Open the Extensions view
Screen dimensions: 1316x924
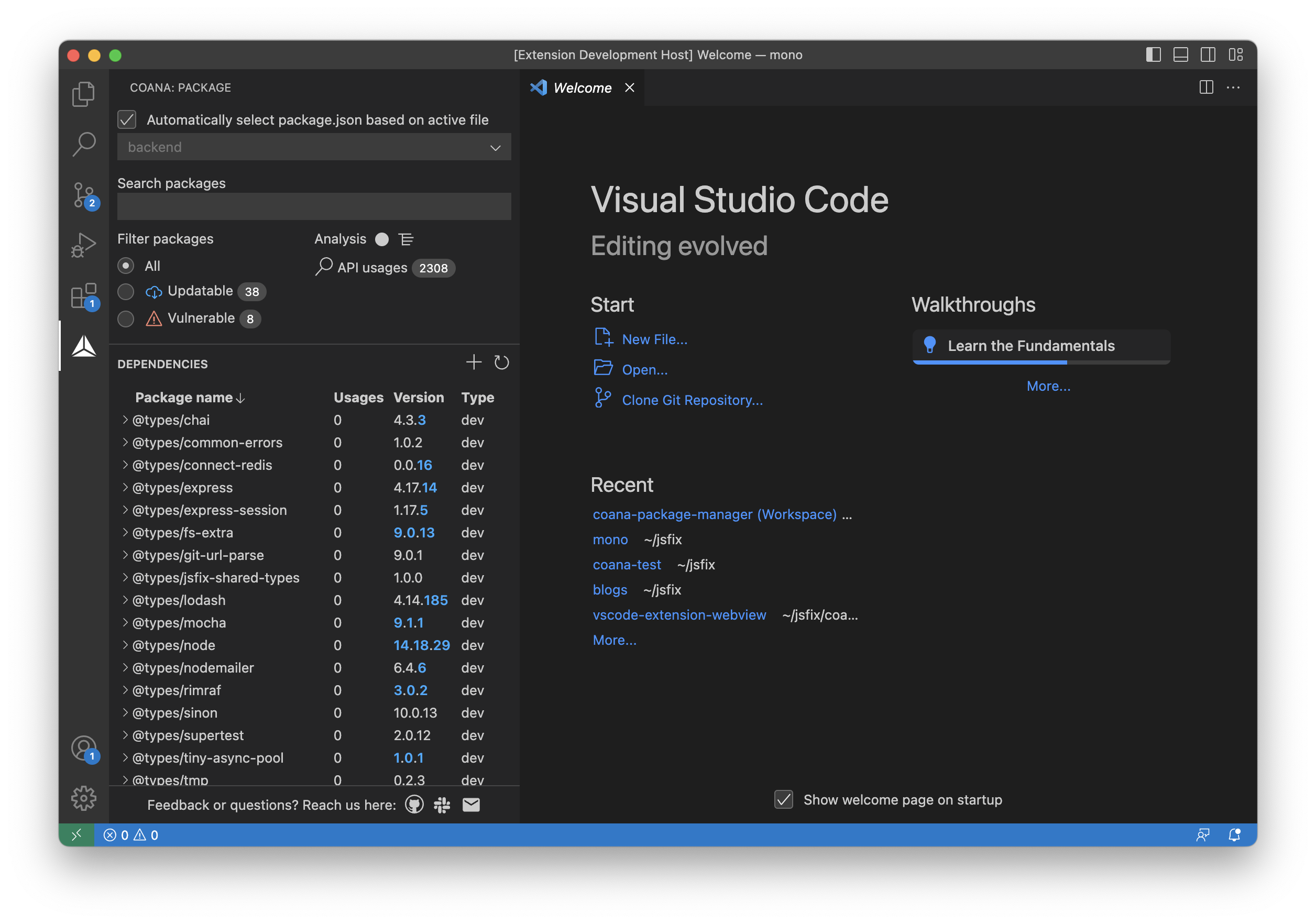84,296
